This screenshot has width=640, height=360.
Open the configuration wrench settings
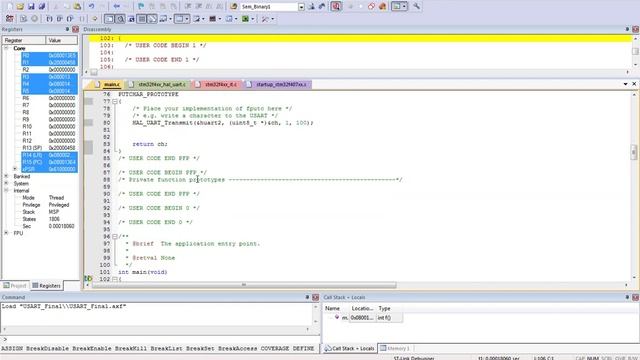pos(416,7)
